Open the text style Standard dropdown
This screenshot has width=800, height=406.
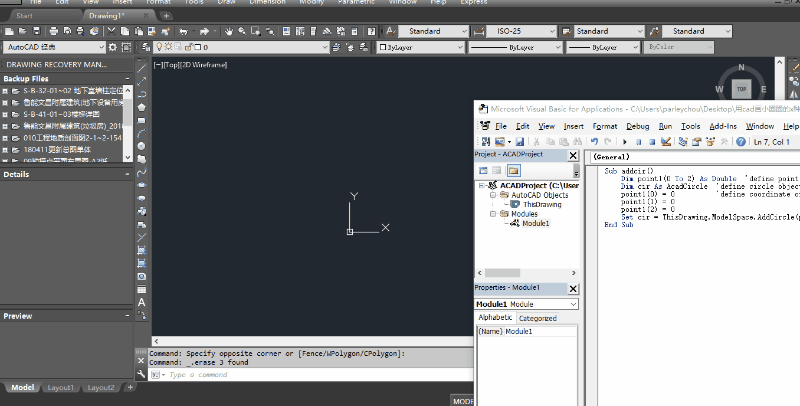pos(433,32)
